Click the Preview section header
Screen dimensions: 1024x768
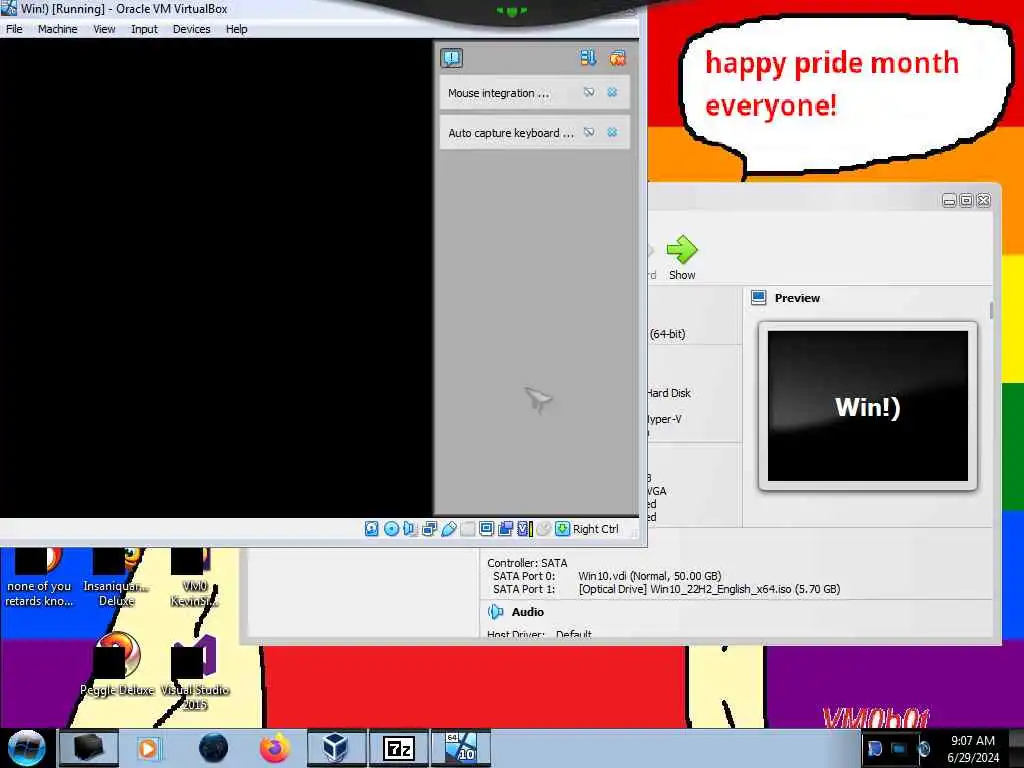pyautogui.click(x=797, y=298)
